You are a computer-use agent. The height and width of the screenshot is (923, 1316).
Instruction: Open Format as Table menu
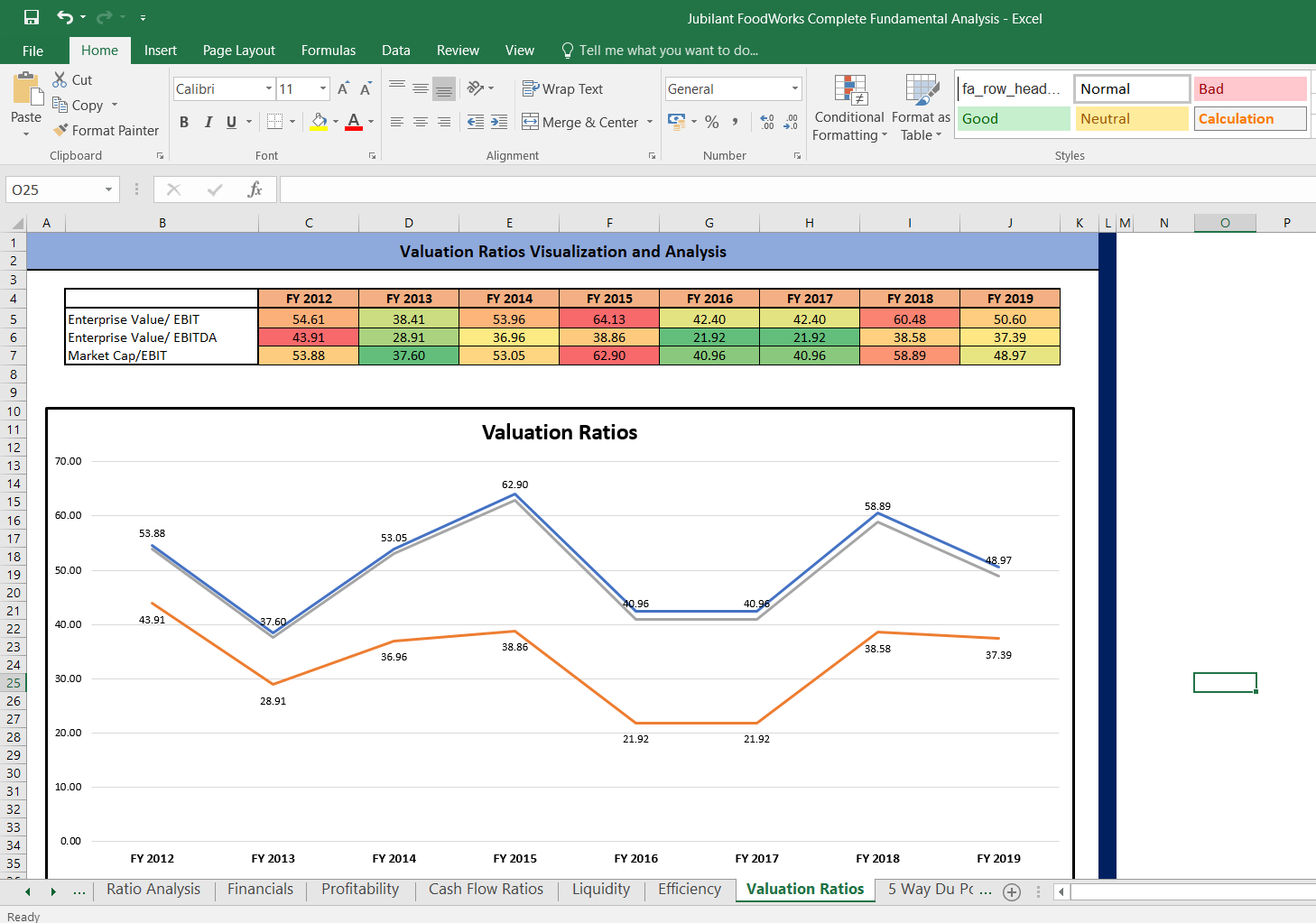921,108
